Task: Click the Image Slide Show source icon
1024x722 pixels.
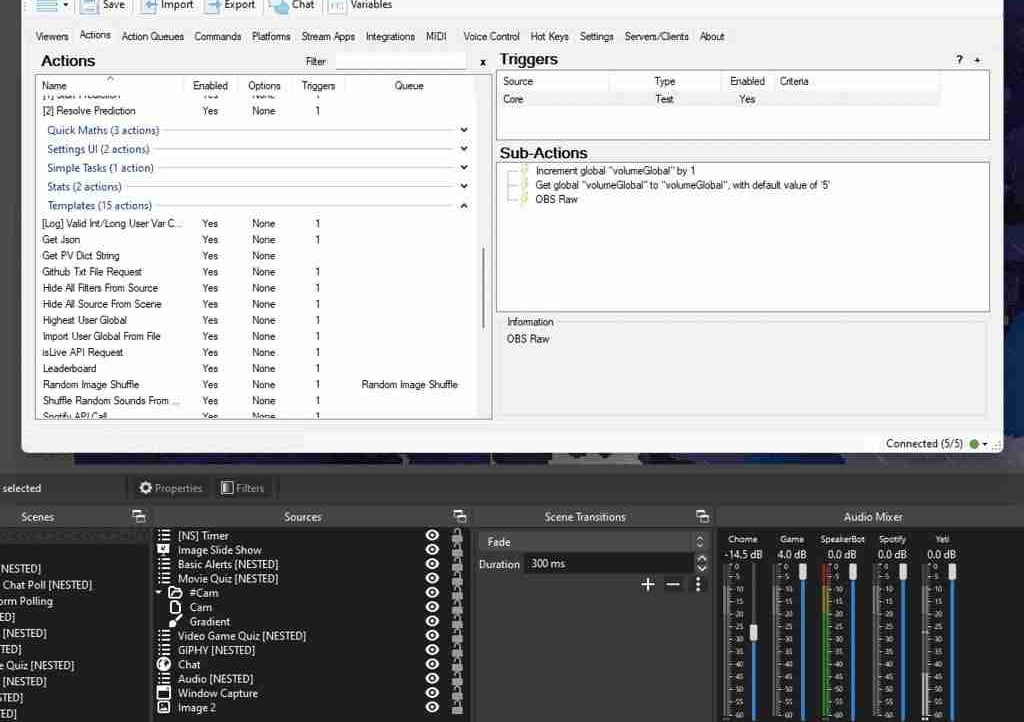Action: click(163, 550)
